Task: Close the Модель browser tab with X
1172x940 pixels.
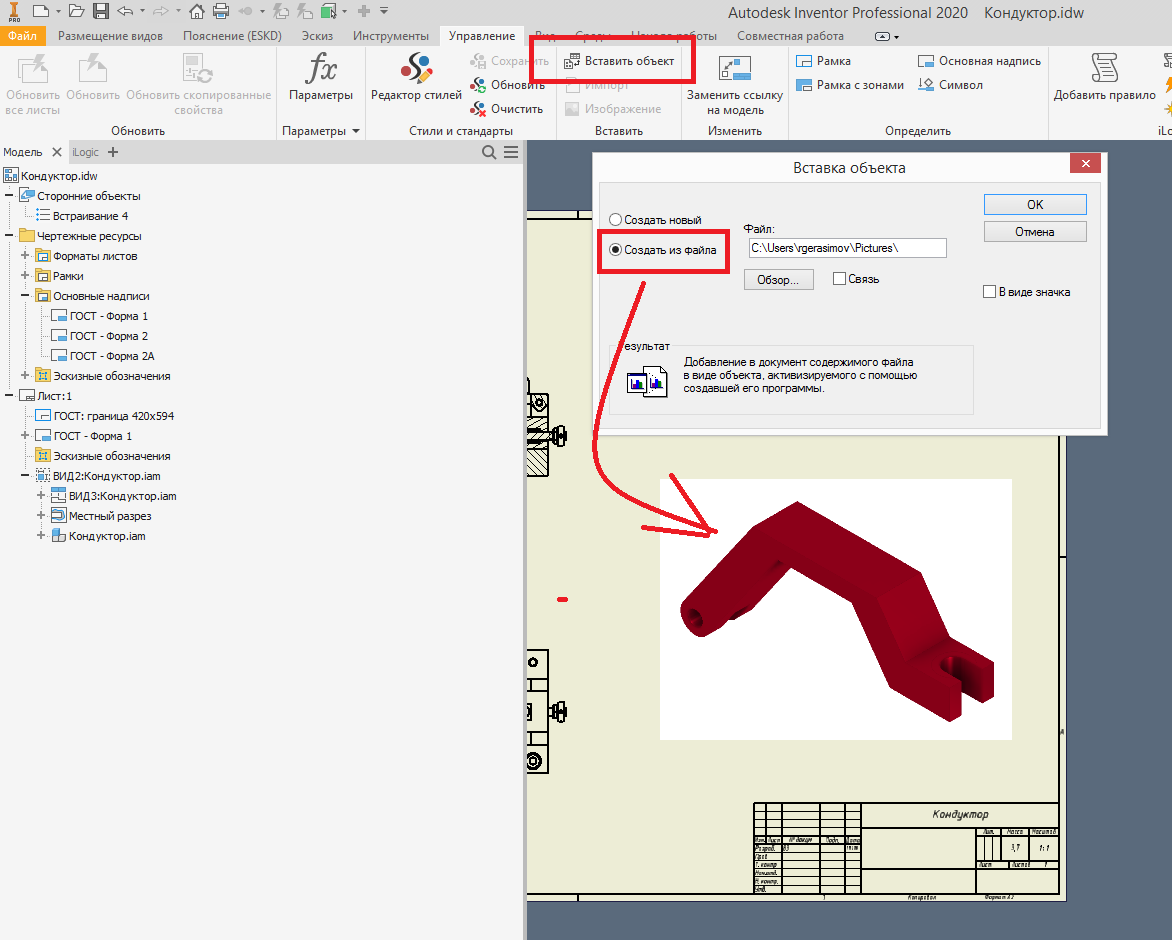Action: [57, 152]
